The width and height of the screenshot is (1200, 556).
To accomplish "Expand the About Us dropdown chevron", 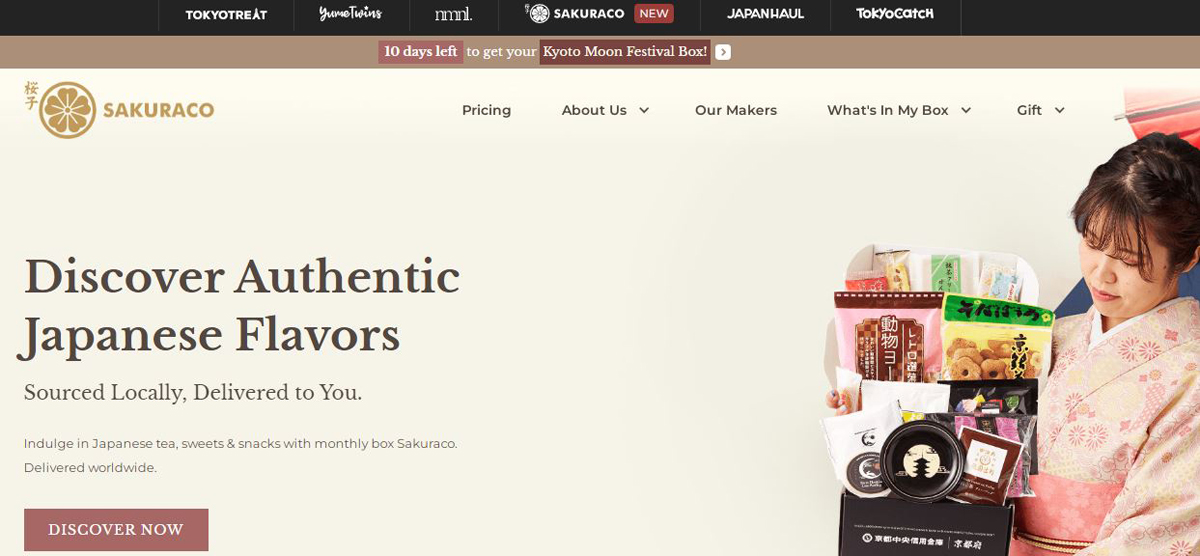I will (x=644, y=111).
